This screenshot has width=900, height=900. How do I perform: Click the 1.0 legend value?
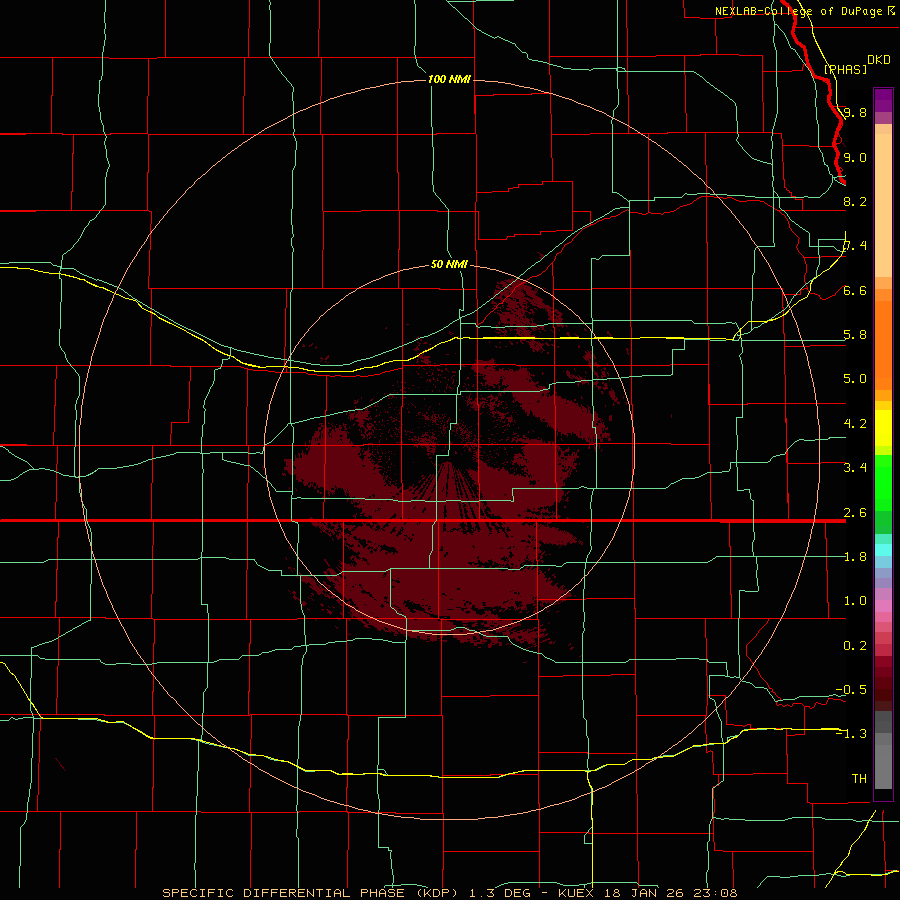tap(855, 600)
